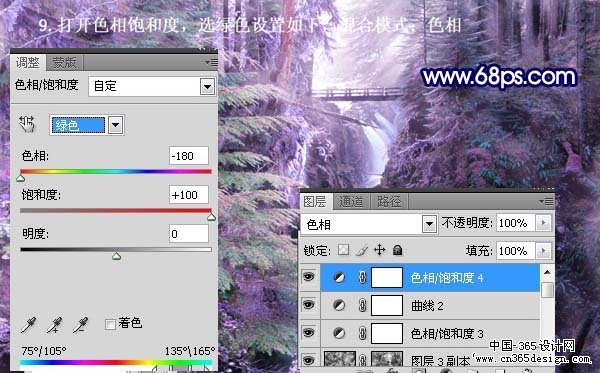Click the lock position move icon
The width and height of the screenshot is (600, 373).
click(379, 250)
